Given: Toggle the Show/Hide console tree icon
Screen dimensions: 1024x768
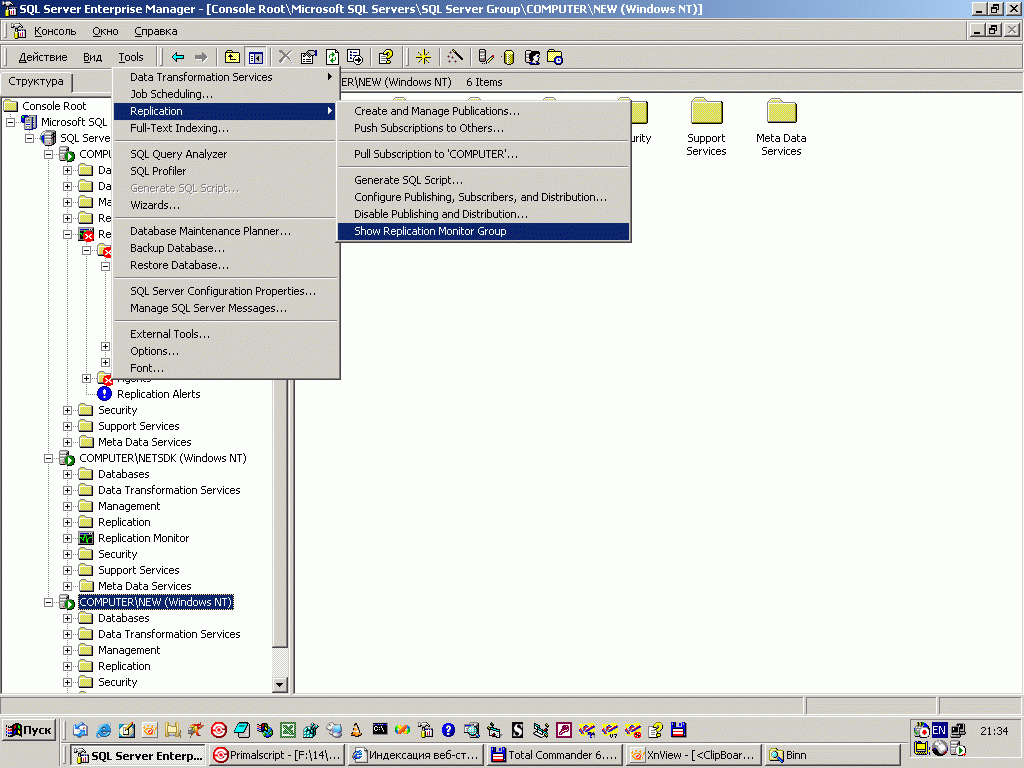Looking at the screenshot, I should [x=255, y=57].
